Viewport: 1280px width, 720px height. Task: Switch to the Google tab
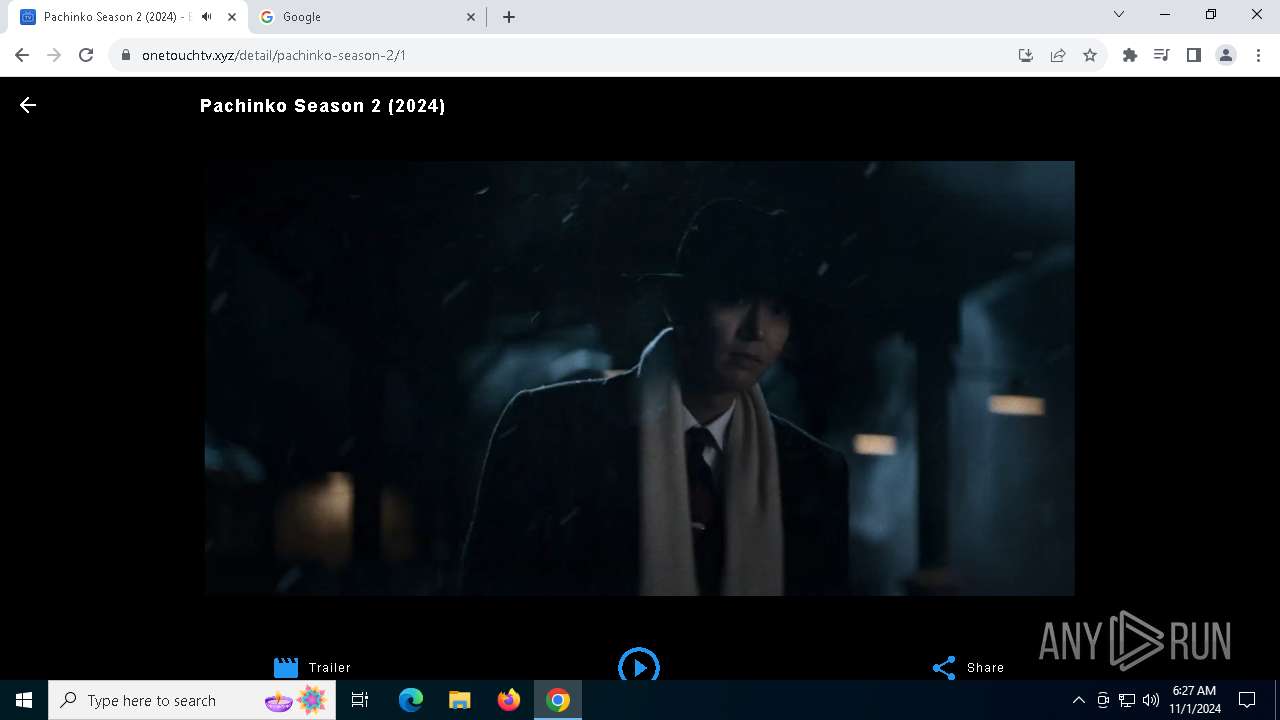click(365, 17)
